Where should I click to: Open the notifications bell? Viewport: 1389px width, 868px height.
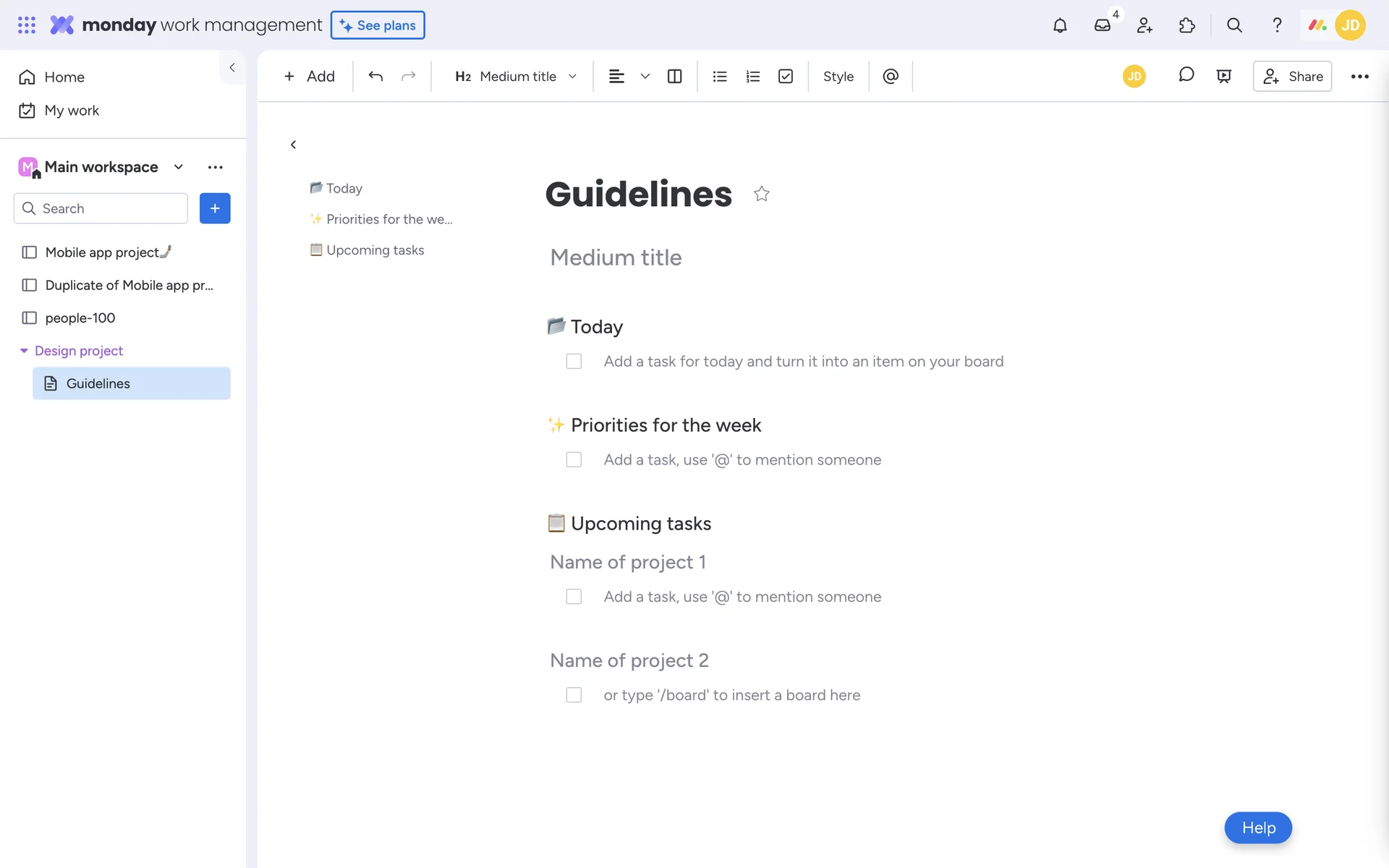point(1060,25)
